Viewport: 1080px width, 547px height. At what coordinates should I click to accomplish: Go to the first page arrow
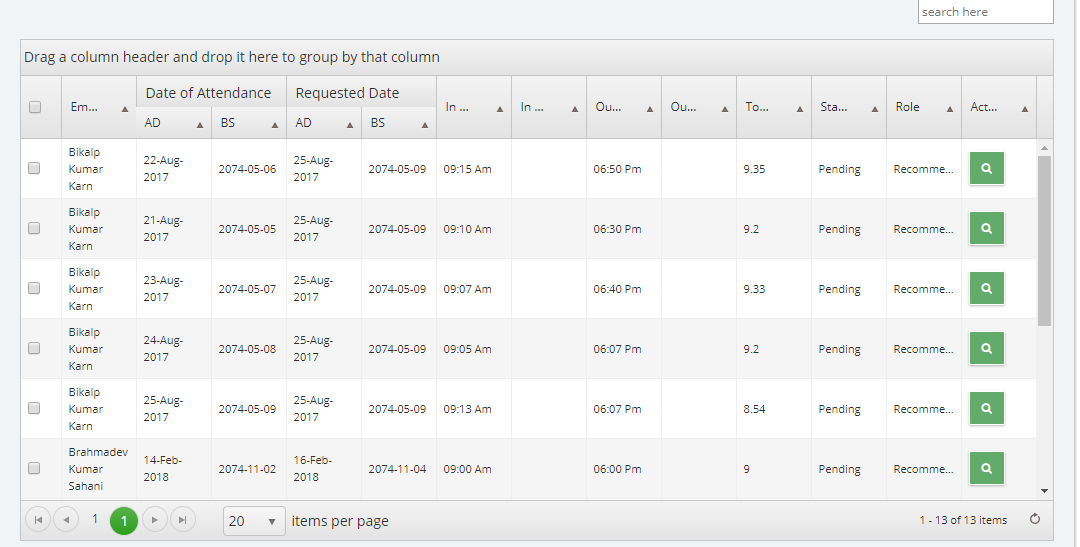point(38,519)
